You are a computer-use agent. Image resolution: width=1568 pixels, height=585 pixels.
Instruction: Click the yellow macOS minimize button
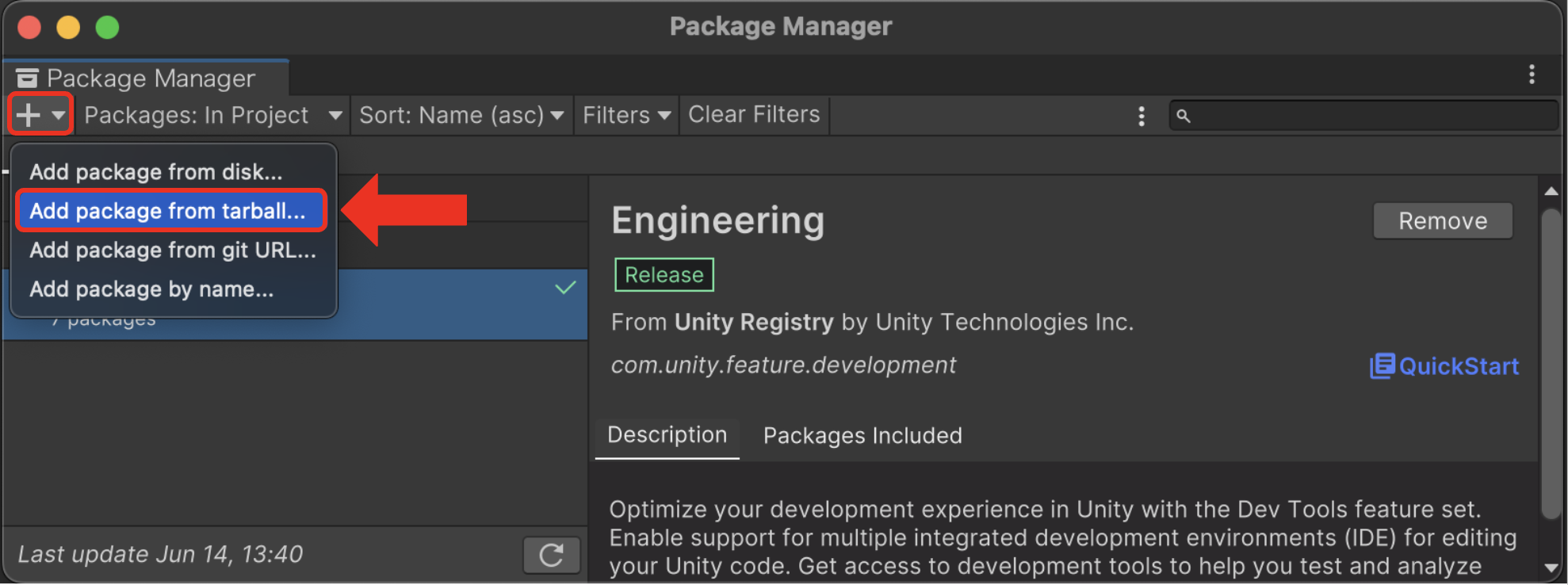pyautogui.click(x=68, y=28)
